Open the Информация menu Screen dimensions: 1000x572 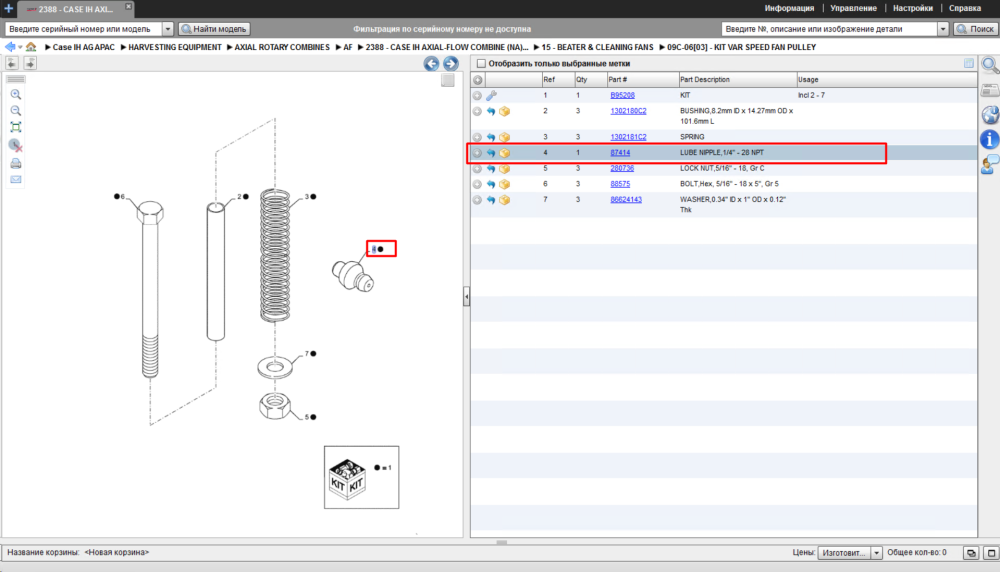(789, 8)
